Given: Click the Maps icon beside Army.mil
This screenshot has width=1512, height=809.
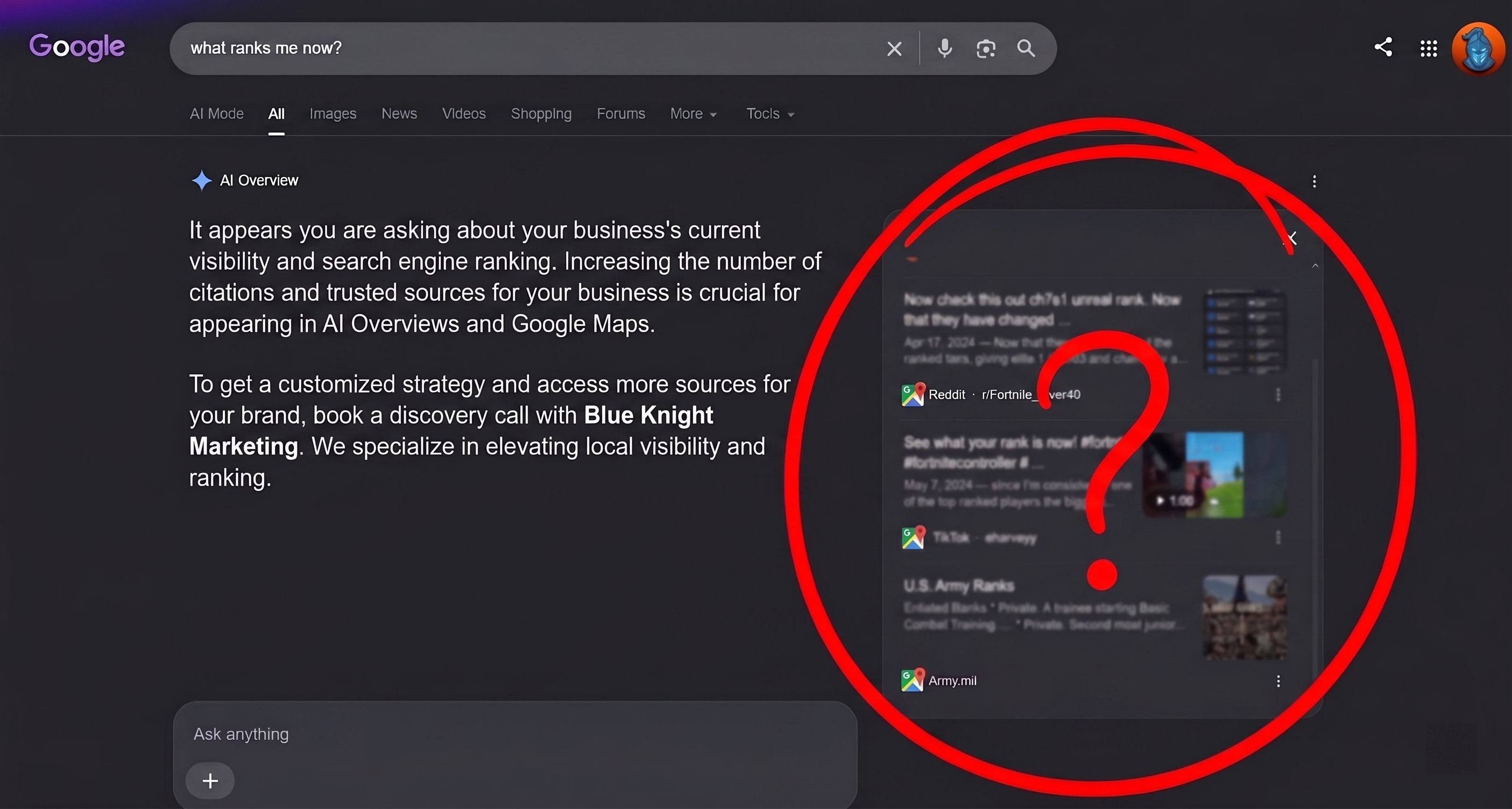Looking at the screenshot, I should 913,680.
